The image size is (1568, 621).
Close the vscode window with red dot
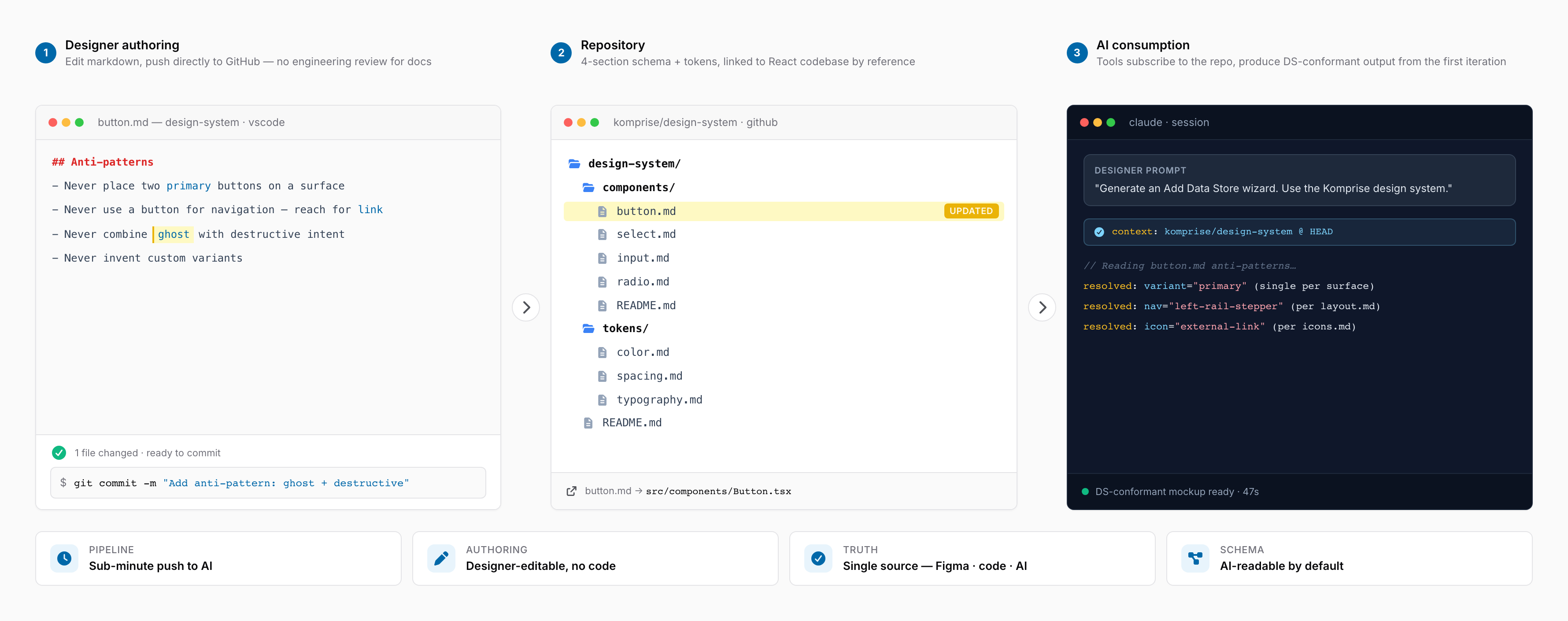(53, 122)
